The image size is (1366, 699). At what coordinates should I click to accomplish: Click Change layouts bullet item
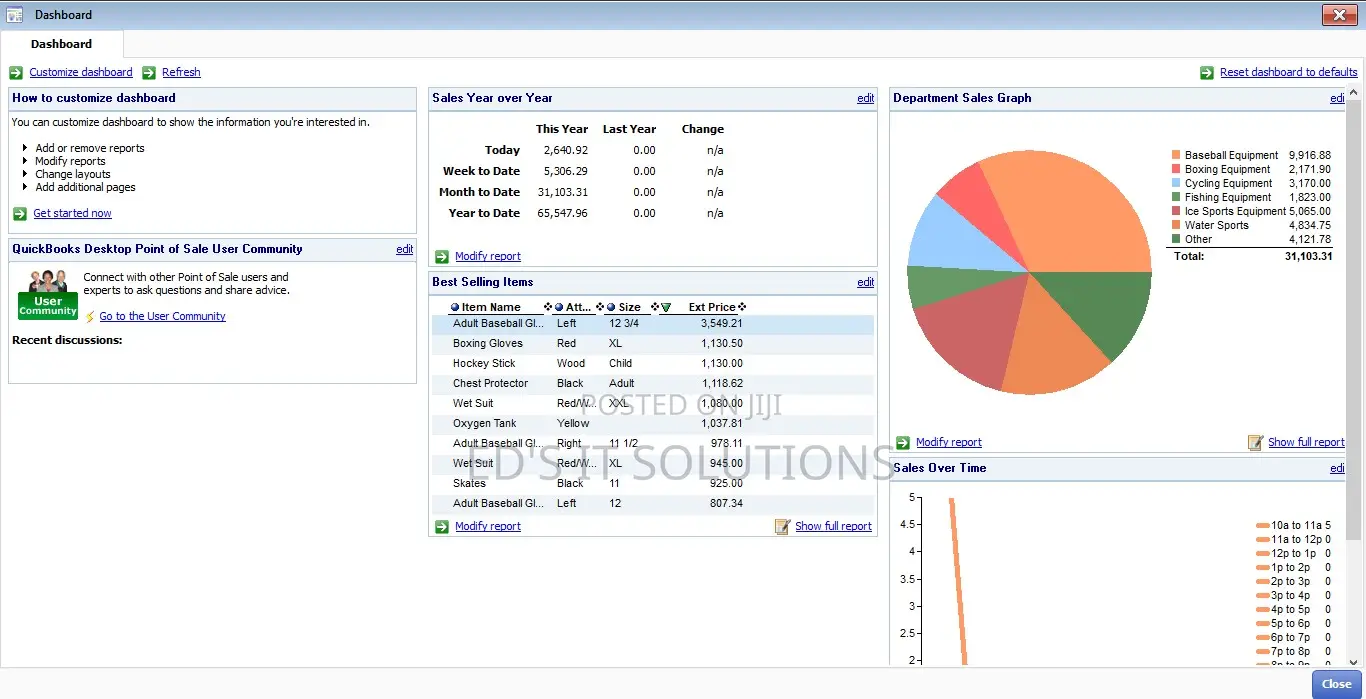(72, 174)
